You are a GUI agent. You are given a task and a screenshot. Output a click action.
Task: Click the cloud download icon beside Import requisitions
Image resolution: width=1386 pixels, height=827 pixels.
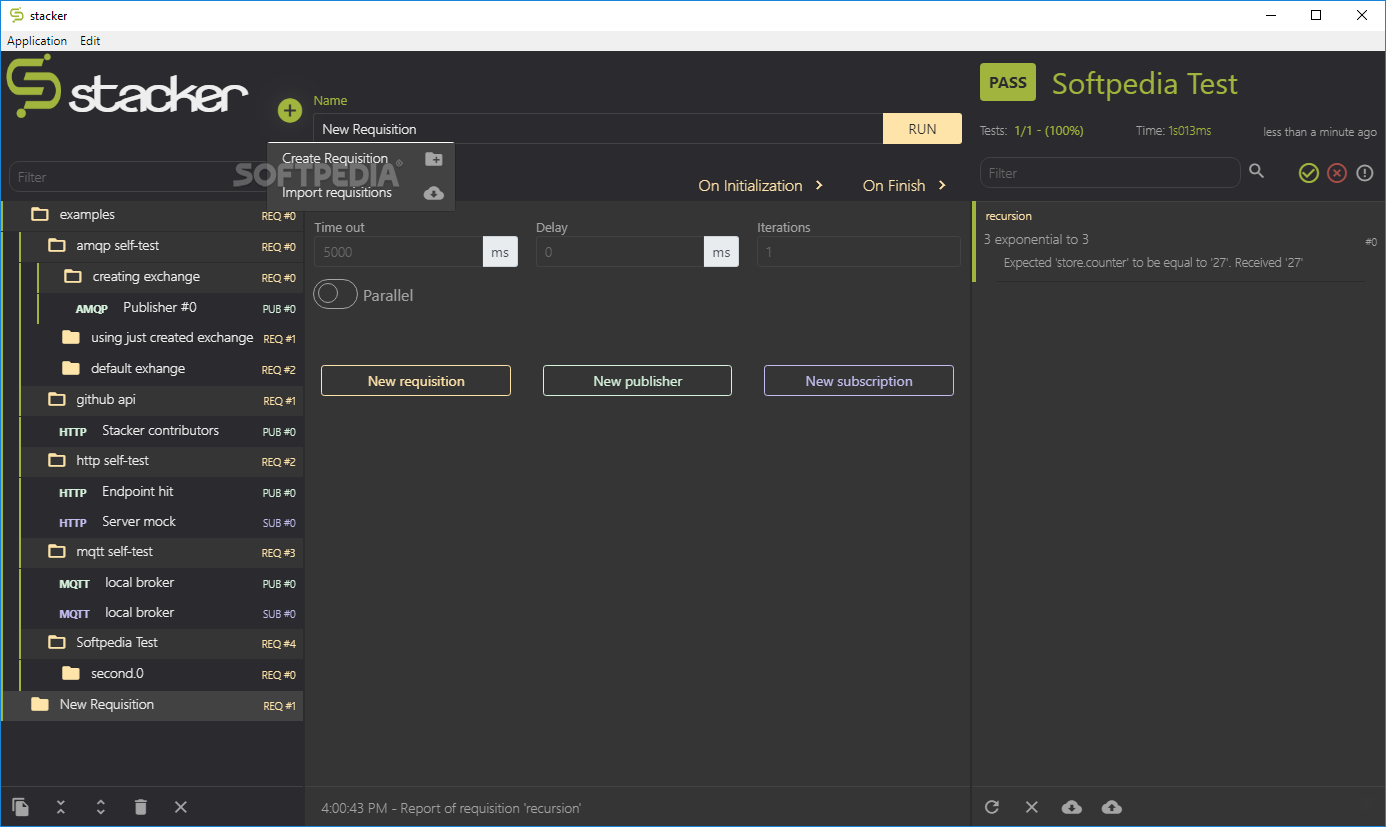coord(433,193)
